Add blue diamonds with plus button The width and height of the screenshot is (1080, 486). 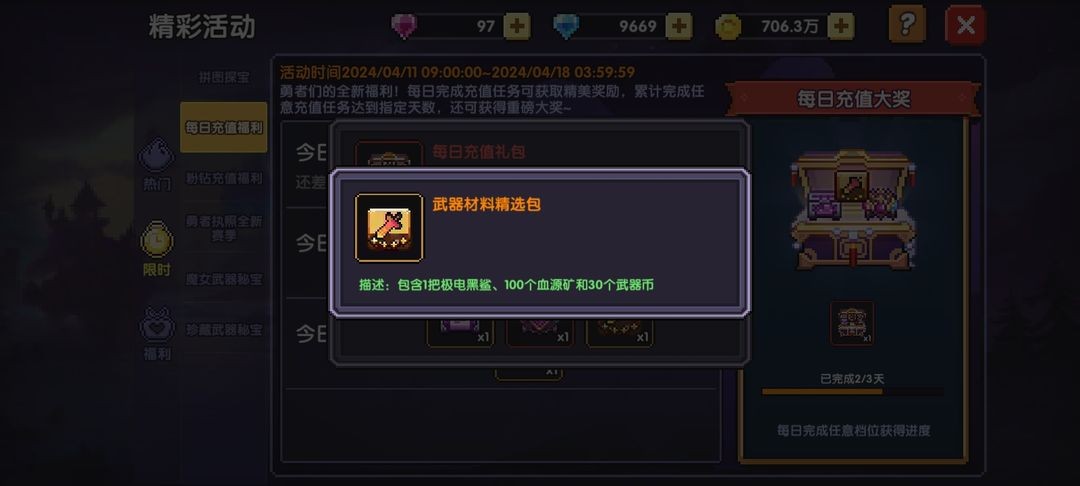click(x=679, y=27)
